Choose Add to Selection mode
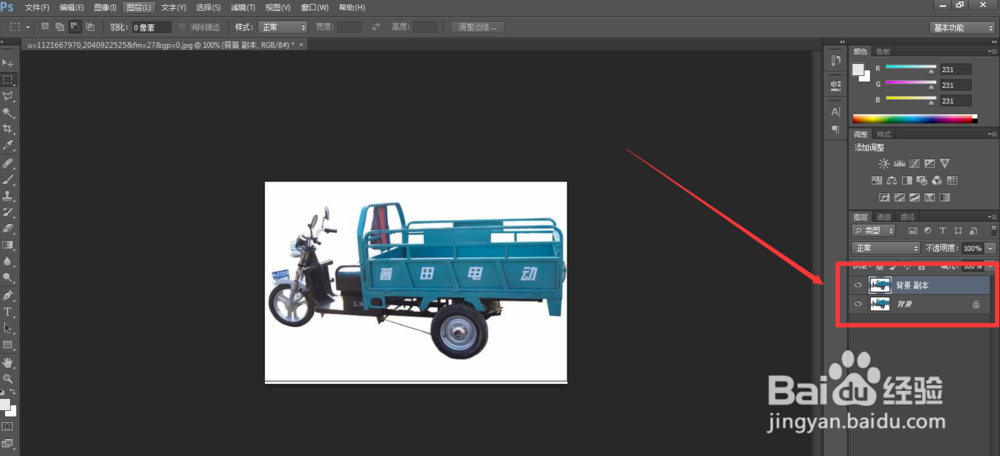1000x456 pixels. (60, 27)
